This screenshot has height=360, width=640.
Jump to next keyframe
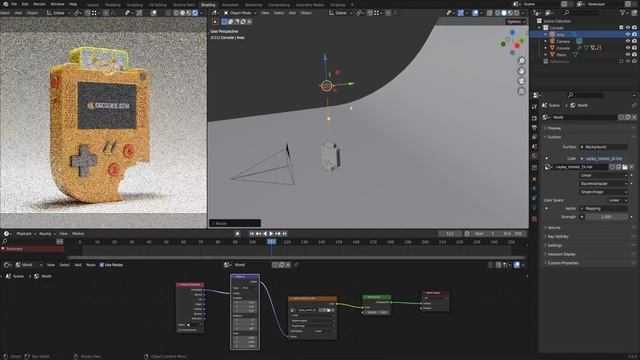278,234
